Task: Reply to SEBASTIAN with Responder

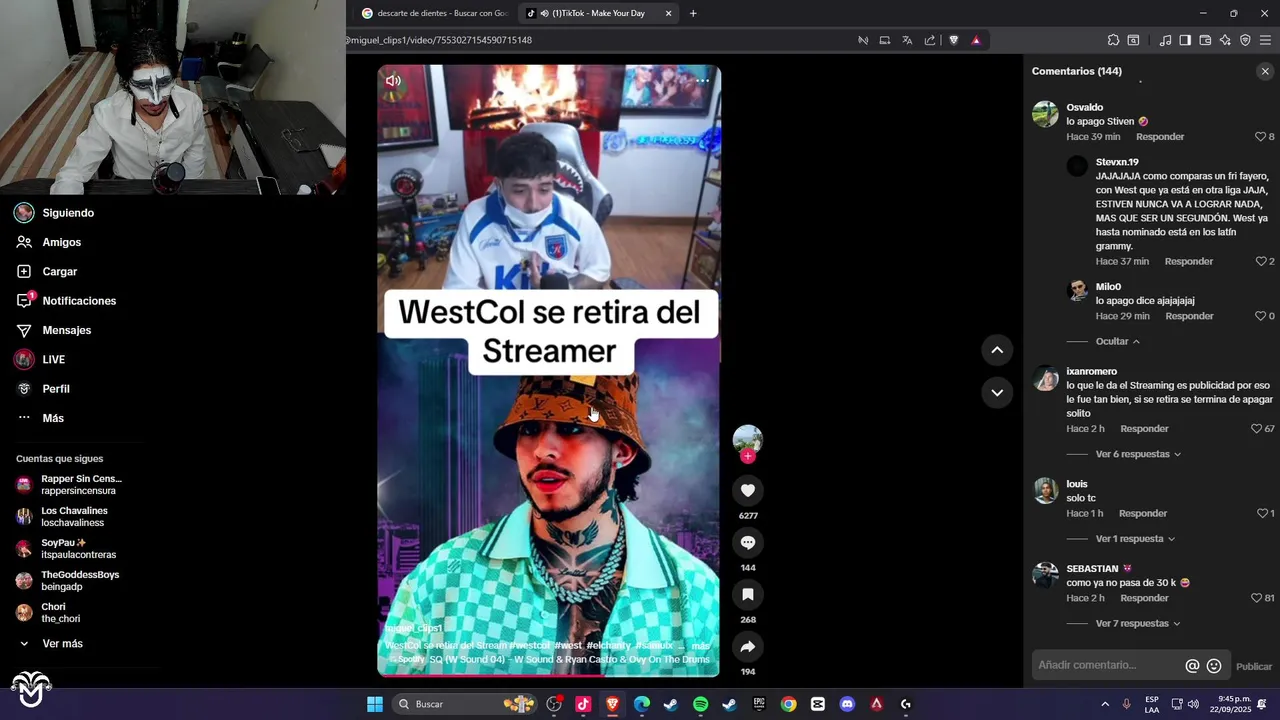Action: pos(1144,598)
